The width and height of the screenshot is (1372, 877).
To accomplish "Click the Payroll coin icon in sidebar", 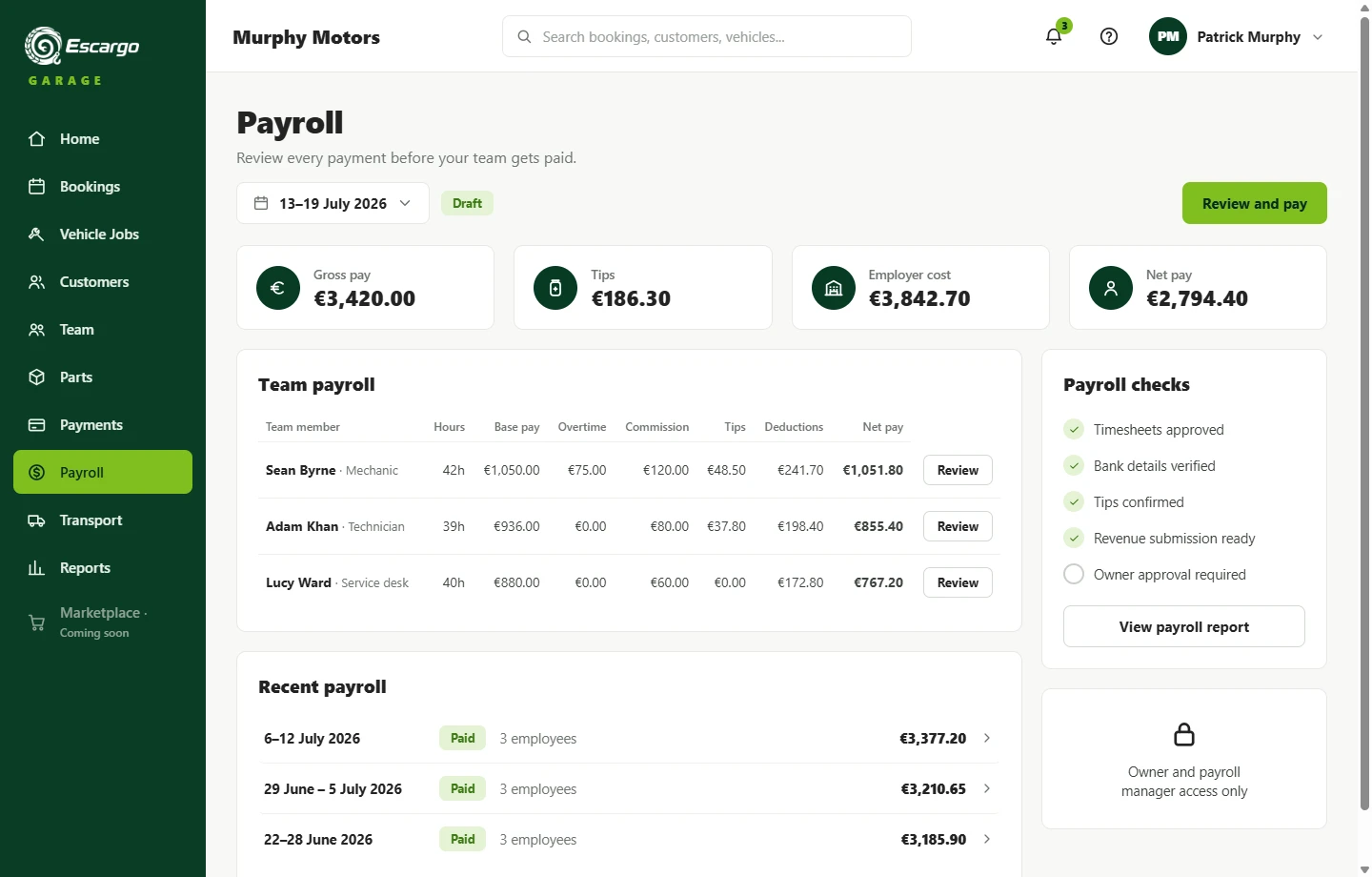I will point(37,473).
